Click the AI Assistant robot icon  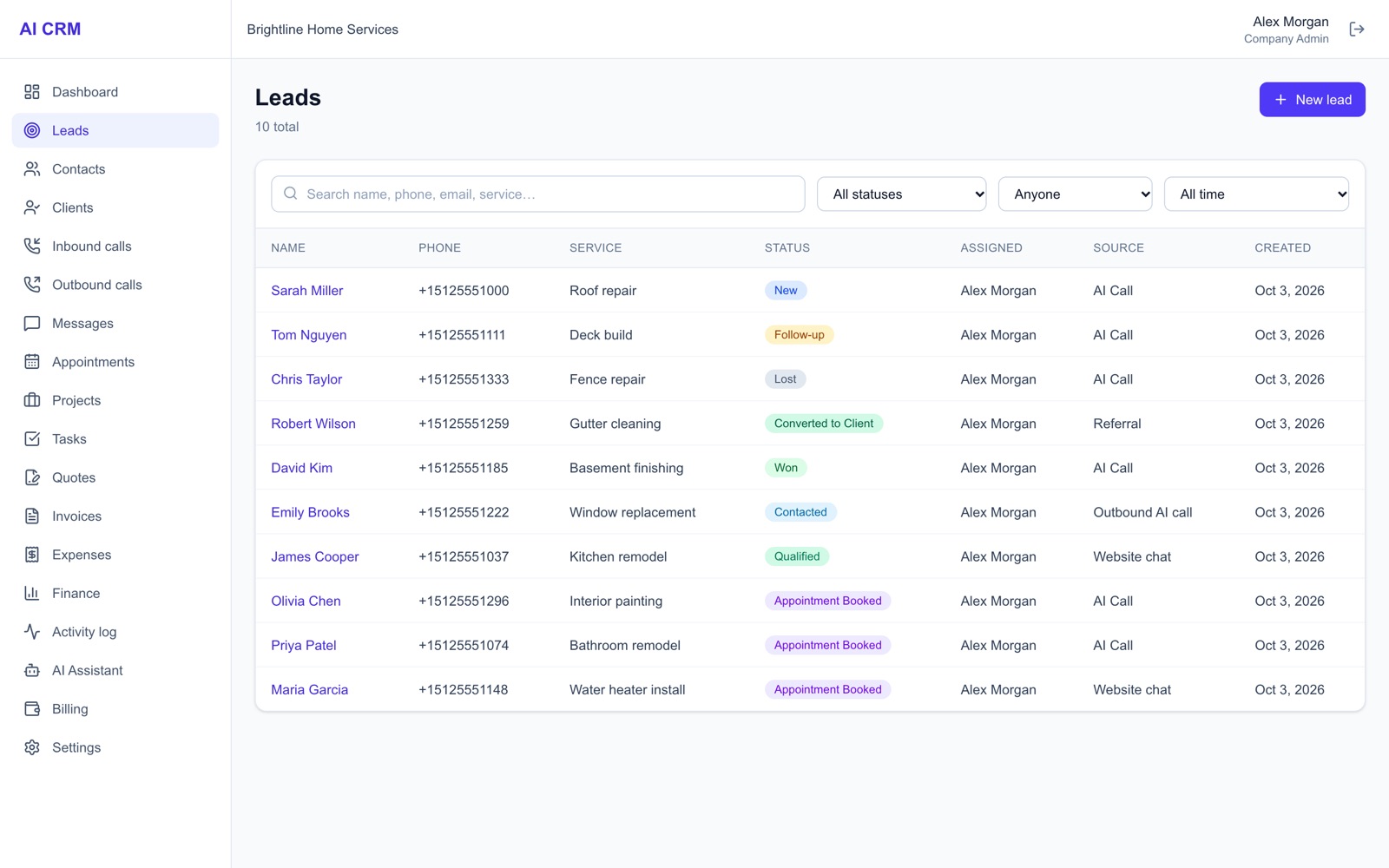click(32, 670)
